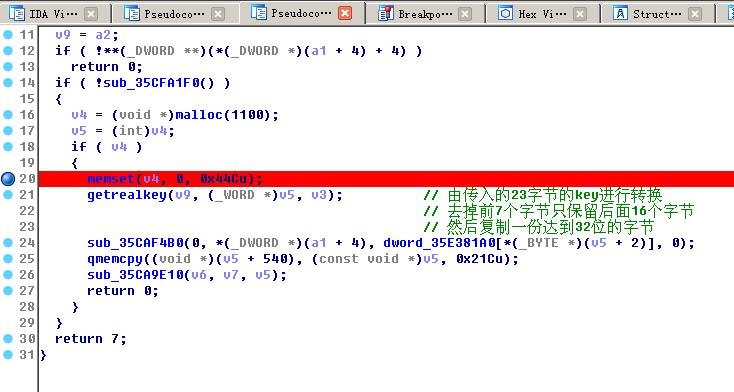The image size is (734, 392).
Task: Select variable v9 on line 11
Action: [x=63, y=35]
